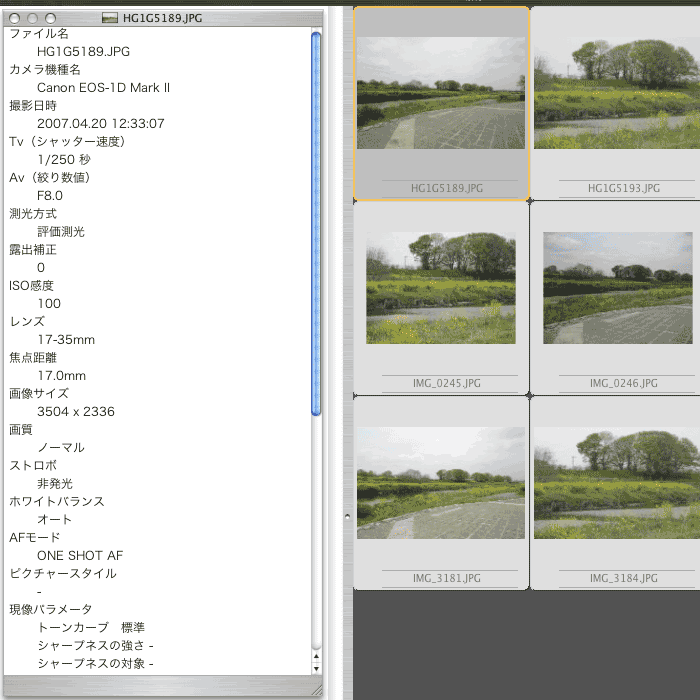Select the IMG_0246.JPG thumbnail image
The width and height of the screenshot is (700, 700).
coord(617,288)
